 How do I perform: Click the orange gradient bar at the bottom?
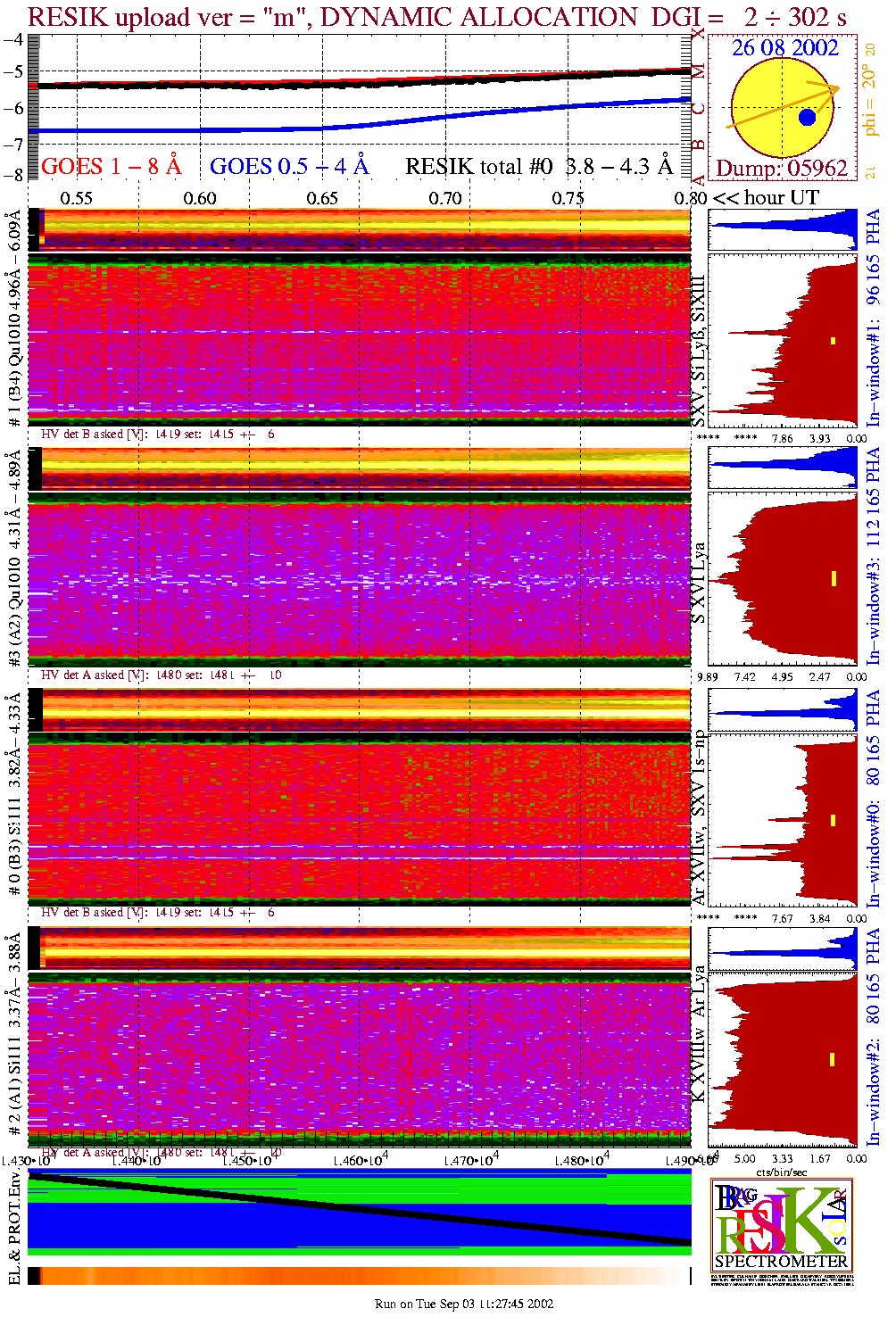pyautogui.click(x=357, y=1276)
